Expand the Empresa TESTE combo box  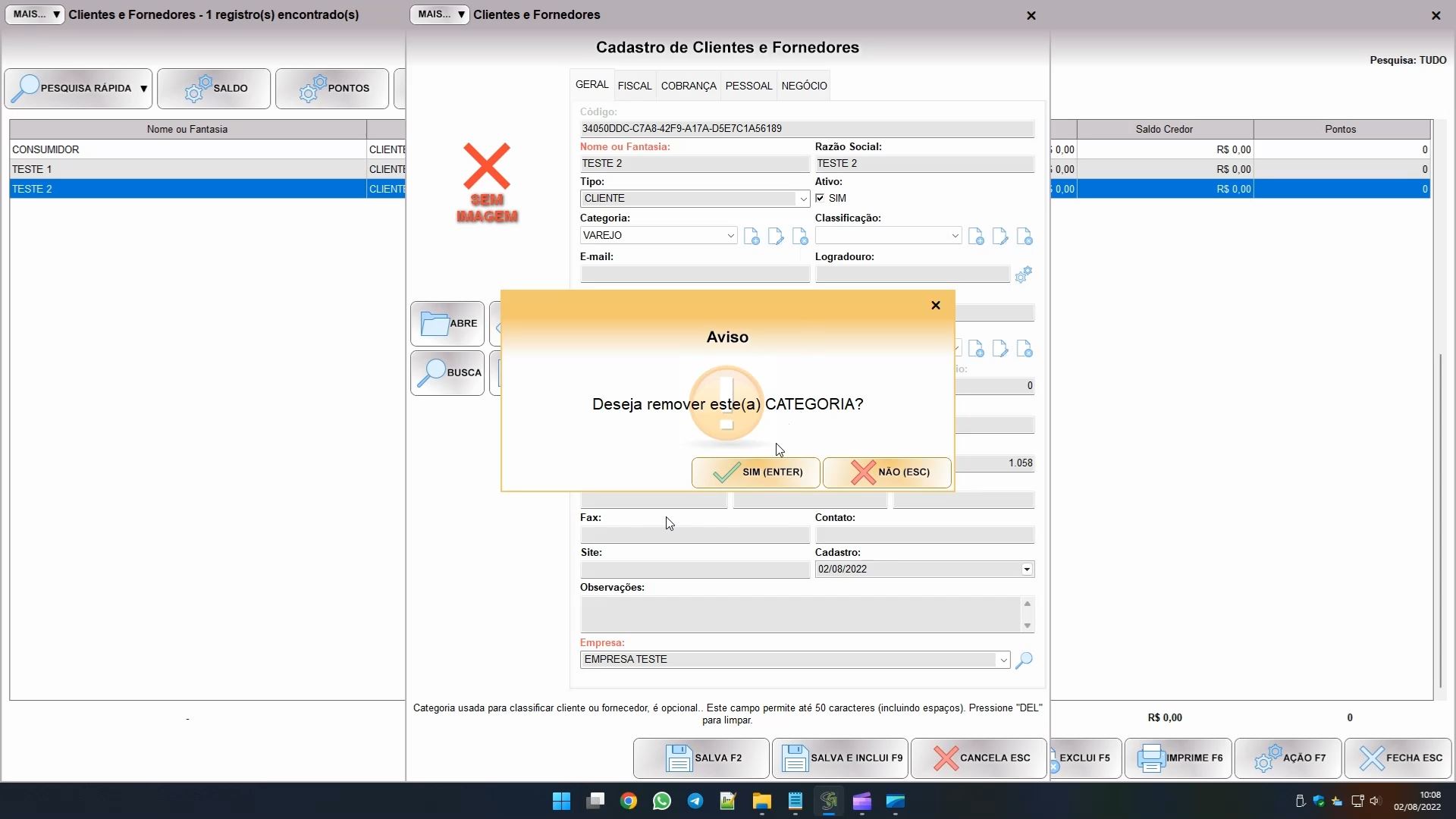(x=1003, y=660)
